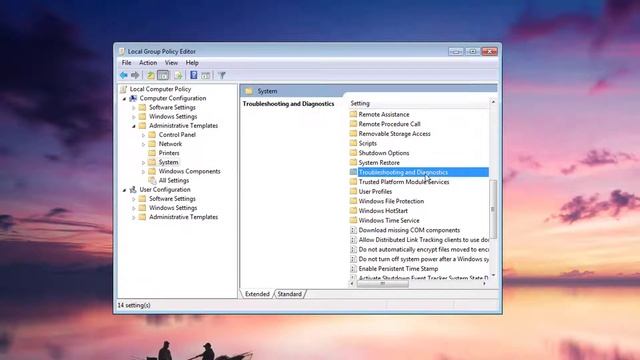Select Windows Components in the left tree

coord(189,171)
